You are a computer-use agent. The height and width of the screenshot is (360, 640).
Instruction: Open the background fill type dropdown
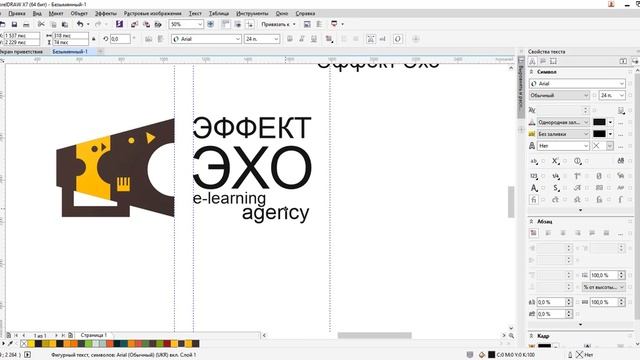563,134
